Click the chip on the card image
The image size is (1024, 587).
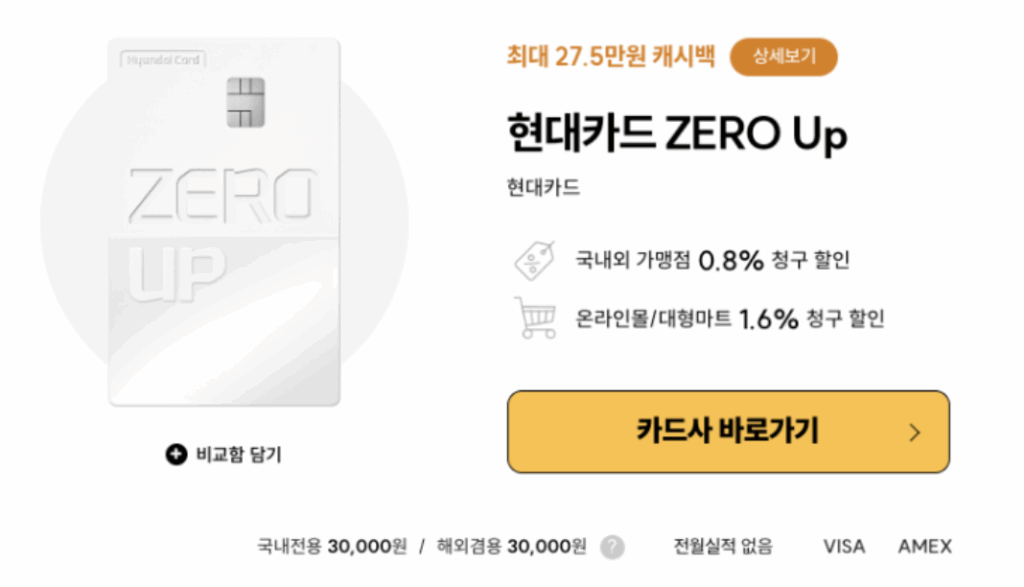point(246,102)
